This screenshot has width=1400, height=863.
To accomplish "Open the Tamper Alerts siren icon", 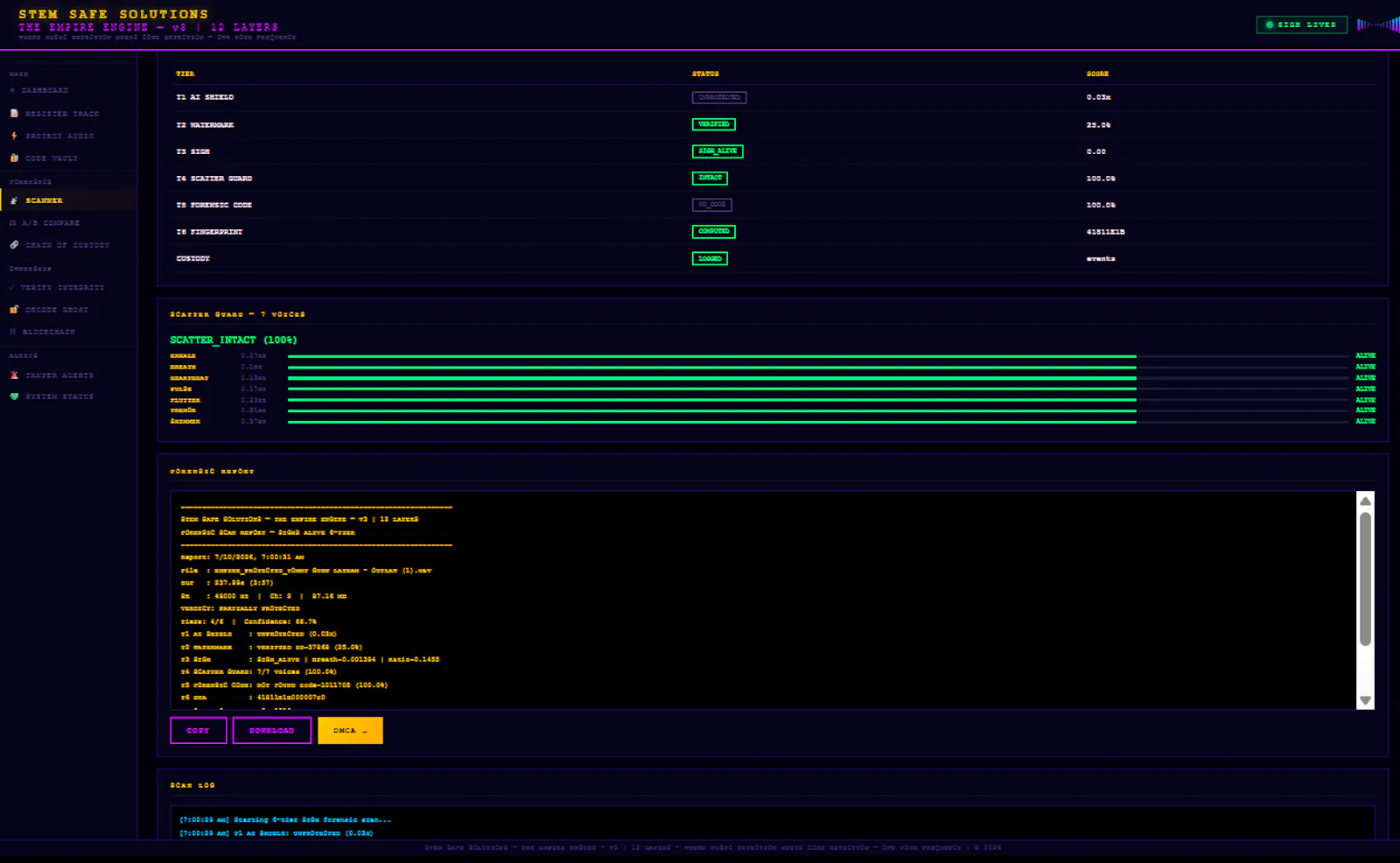I will 14,375.
